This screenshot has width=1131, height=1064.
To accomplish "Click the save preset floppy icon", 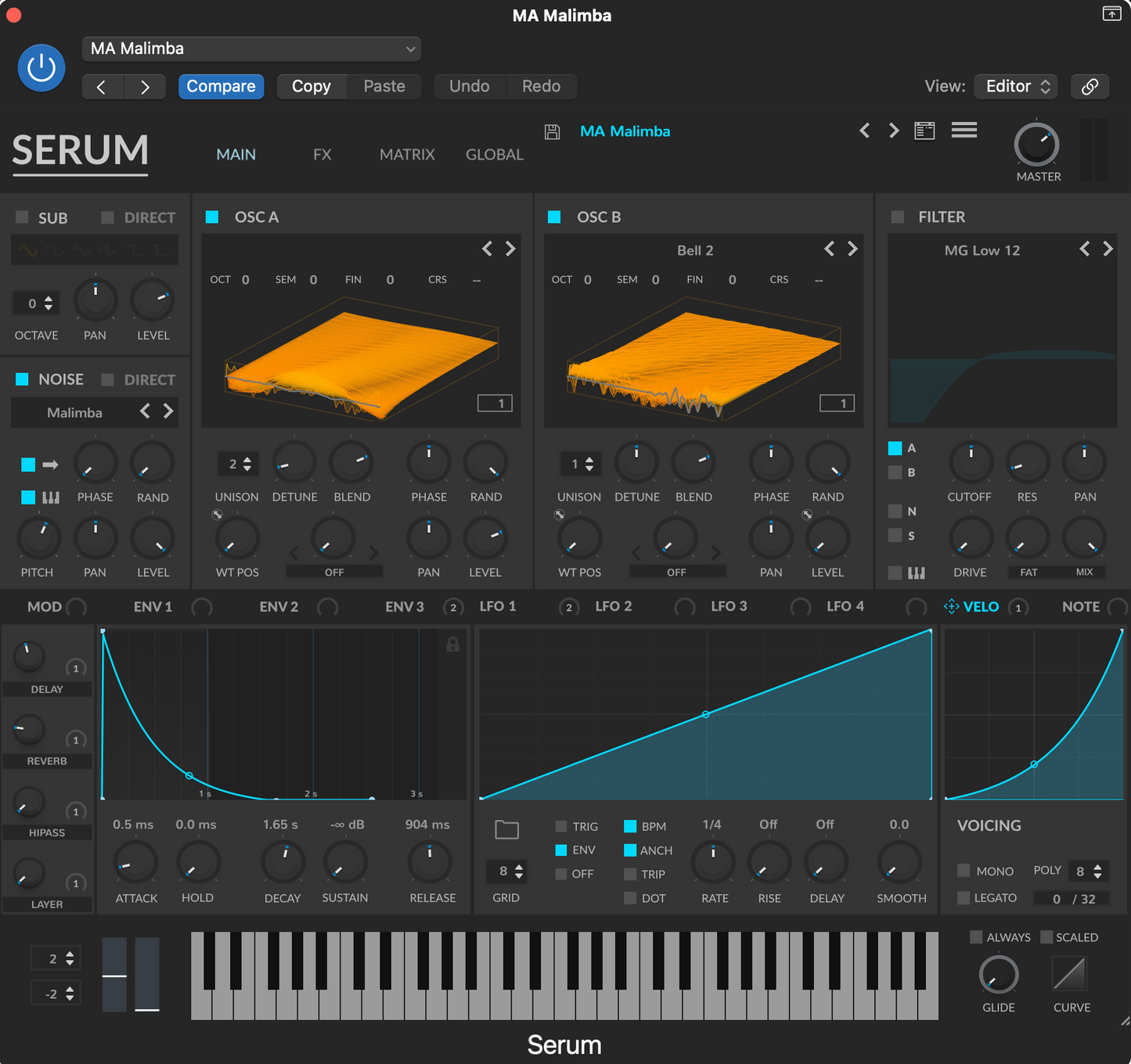I will click(x=552, y=131).
